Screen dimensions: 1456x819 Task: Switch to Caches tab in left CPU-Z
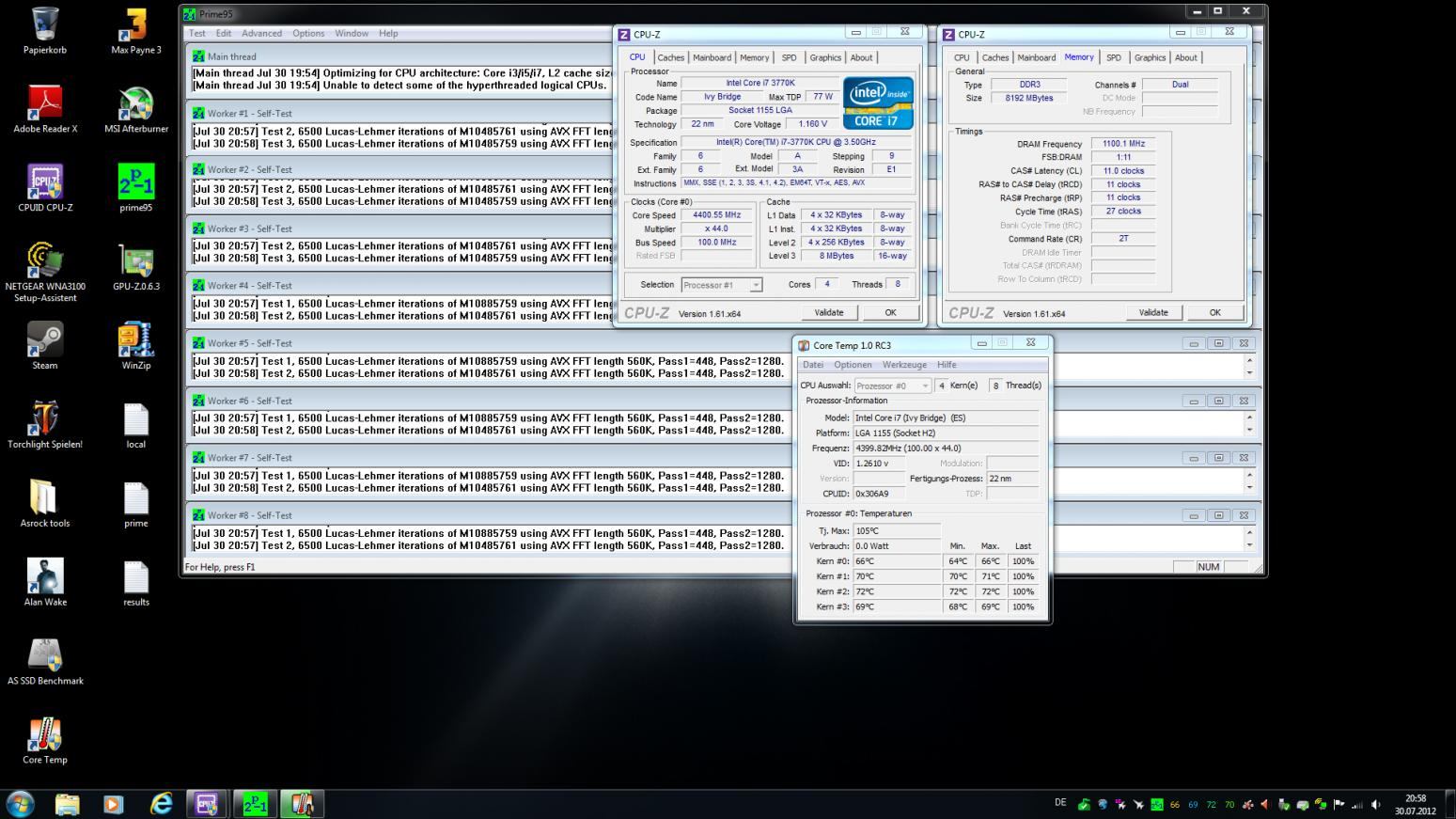[x=671, y=57]
